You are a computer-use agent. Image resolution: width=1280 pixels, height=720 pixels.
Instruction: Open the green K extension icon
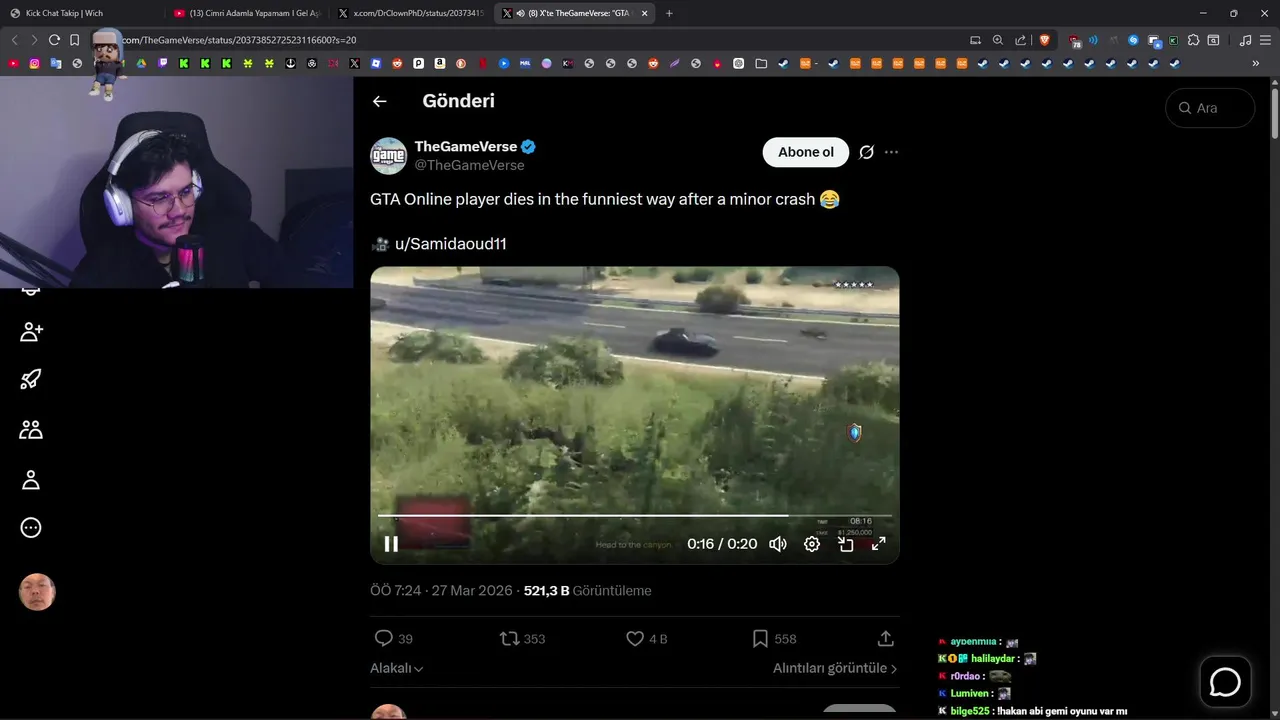[x=1173, y=40]
